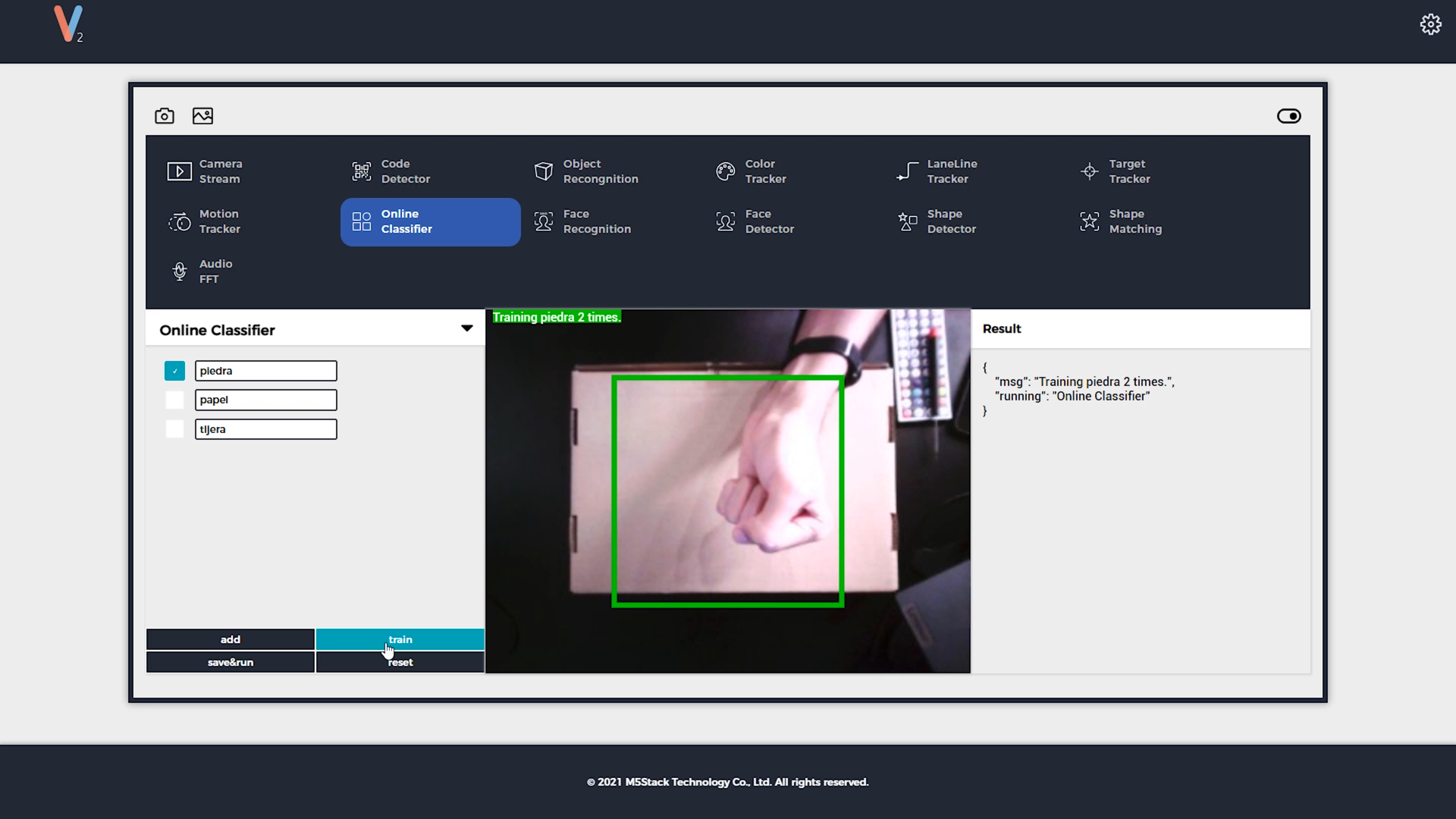The height and width of the screenshot is (819, 1456).
Task: Select the Shape Matching star icon
Action: tap(1089, 221)
